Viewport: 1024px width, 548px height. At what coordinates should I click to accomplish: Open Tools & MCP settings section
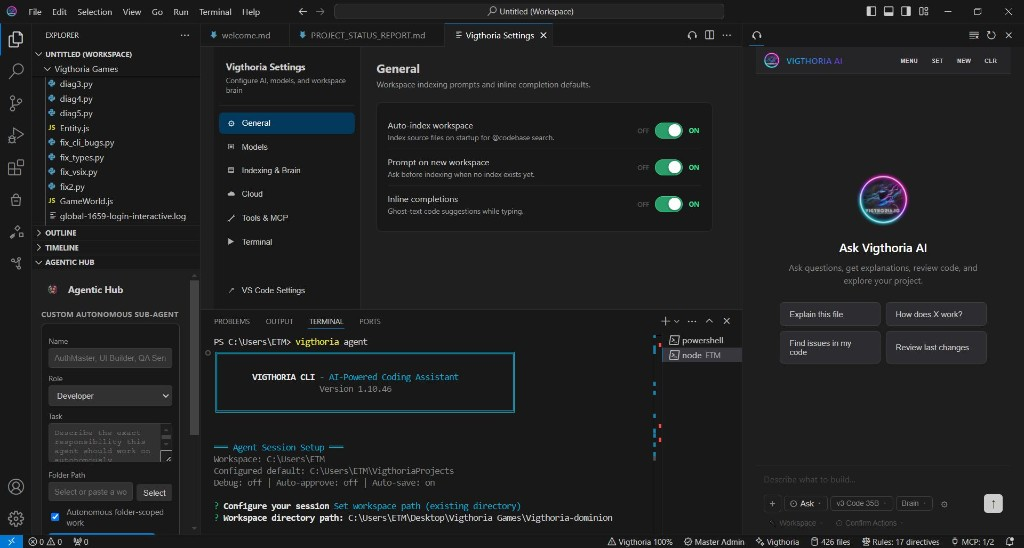click(x=287, y=218)
